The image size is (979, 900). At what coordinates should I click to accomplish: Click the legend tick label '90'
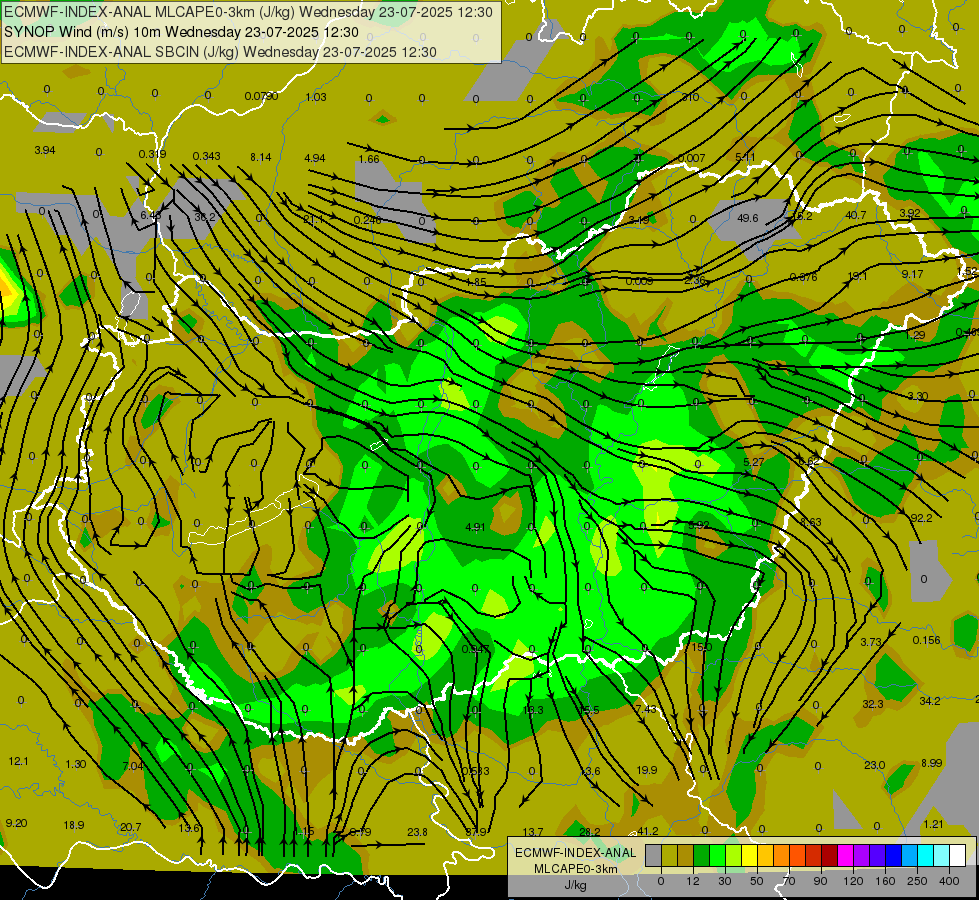[x=820, y=881]
